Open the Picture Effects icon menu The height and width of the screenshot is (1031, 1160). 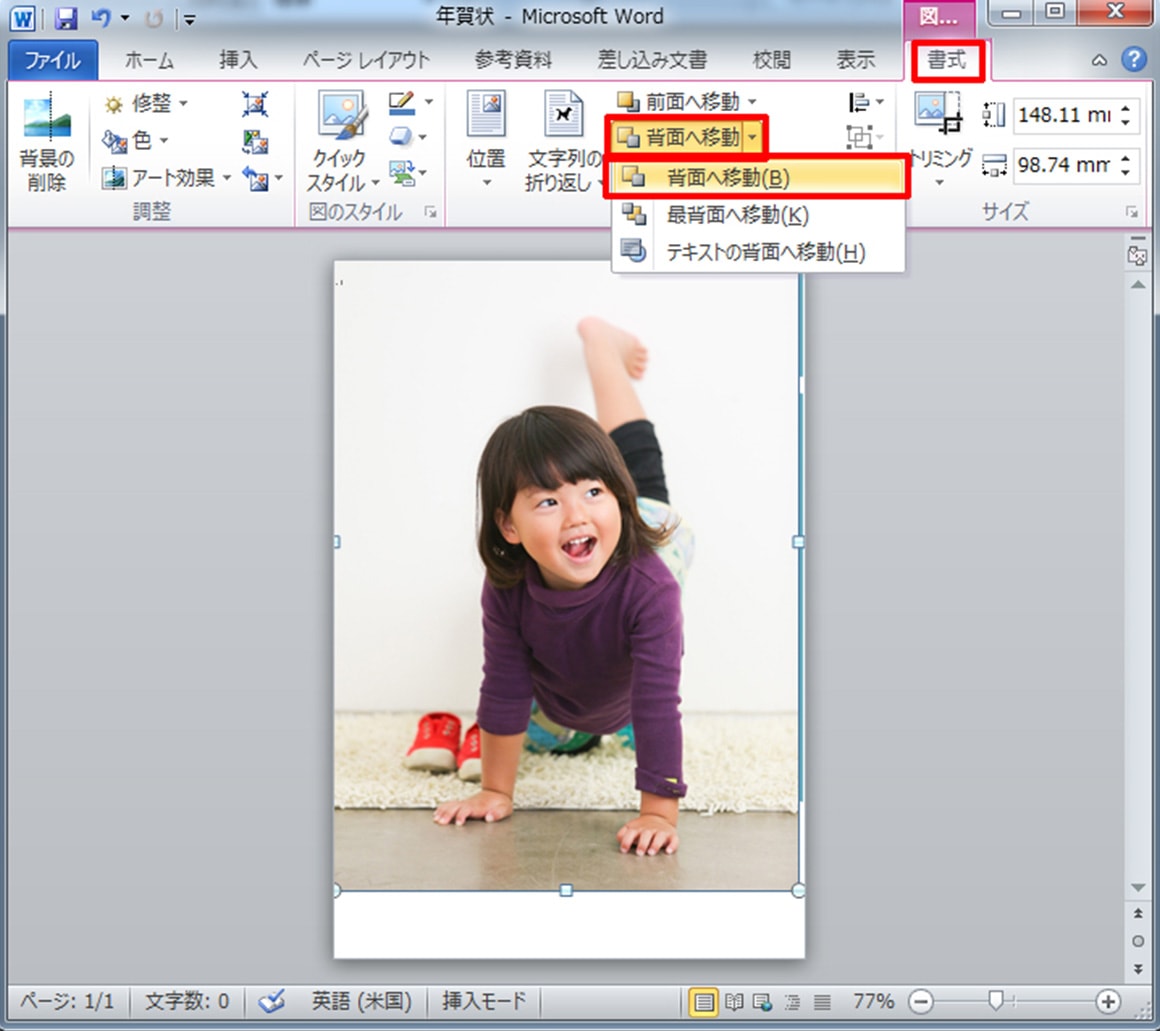tap(401, 137)
